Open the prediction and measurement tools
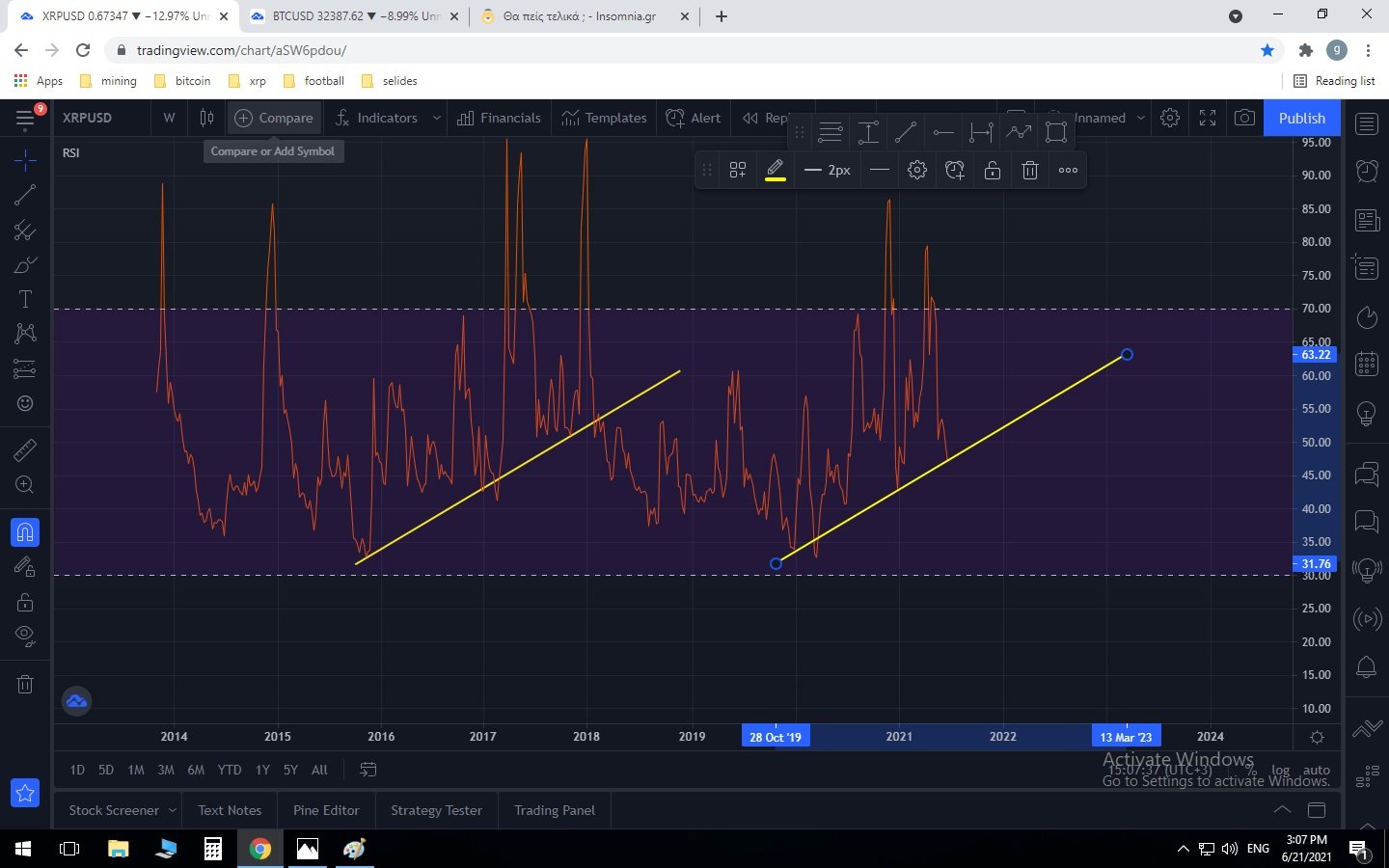This screenshot has height=868, width=1389. [25, 368]
